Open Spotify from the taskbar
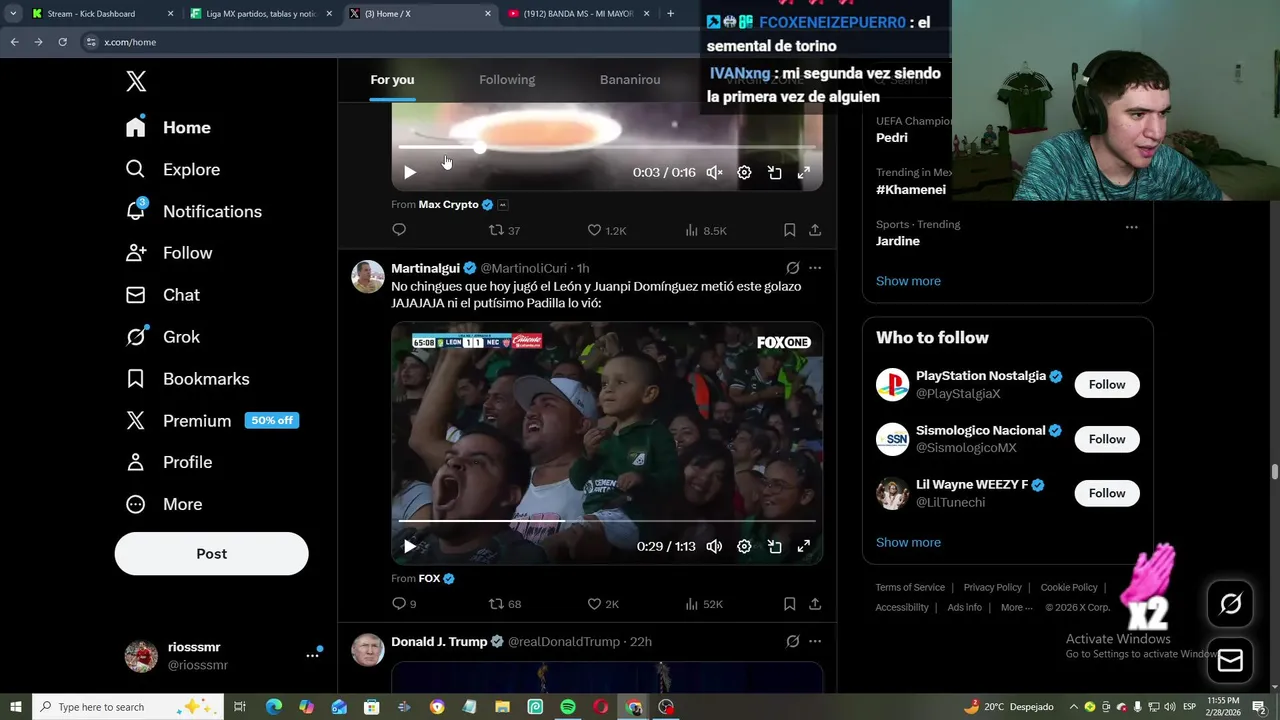Image resolution: width=1280 pixels, height=720 pixels. (x=567, y=707)
